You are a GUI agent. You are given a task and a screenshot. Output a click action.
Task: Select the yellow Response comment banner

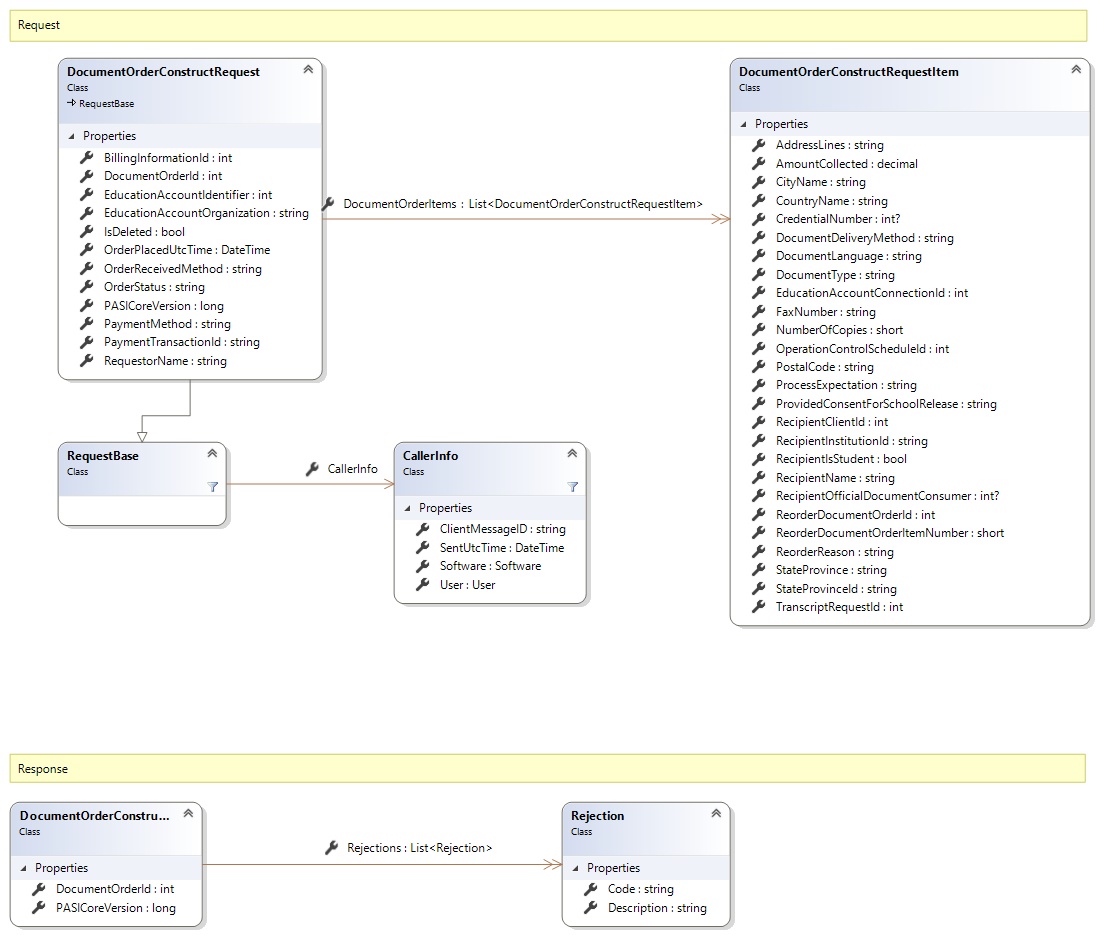547,769
